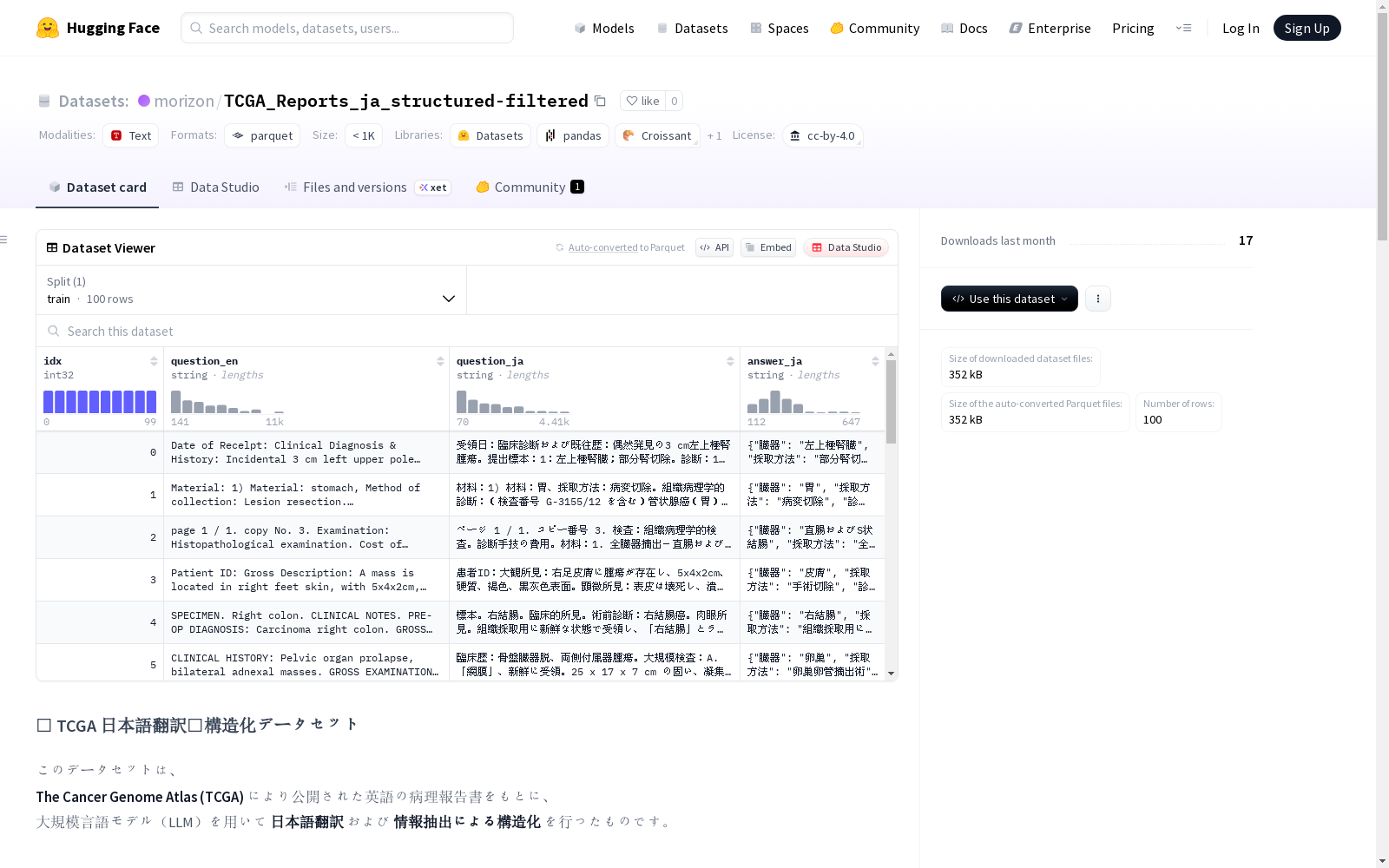This screenshot has height=868, width=1389.
Task: Open the morizon profile link
Action: pos(184,101)
